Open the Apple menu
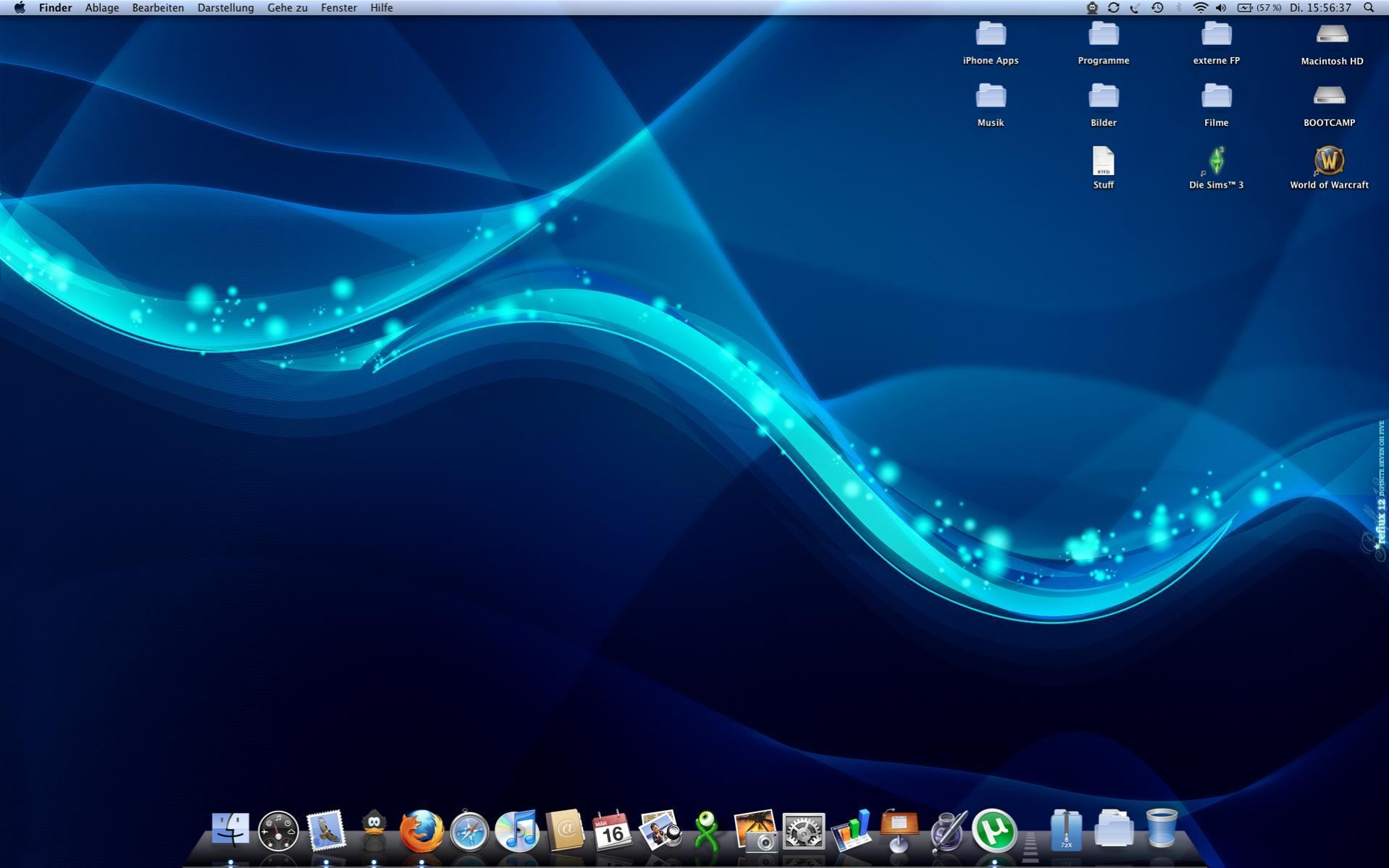The height and width of the screenshot is (868, 1389). point(20,8)
